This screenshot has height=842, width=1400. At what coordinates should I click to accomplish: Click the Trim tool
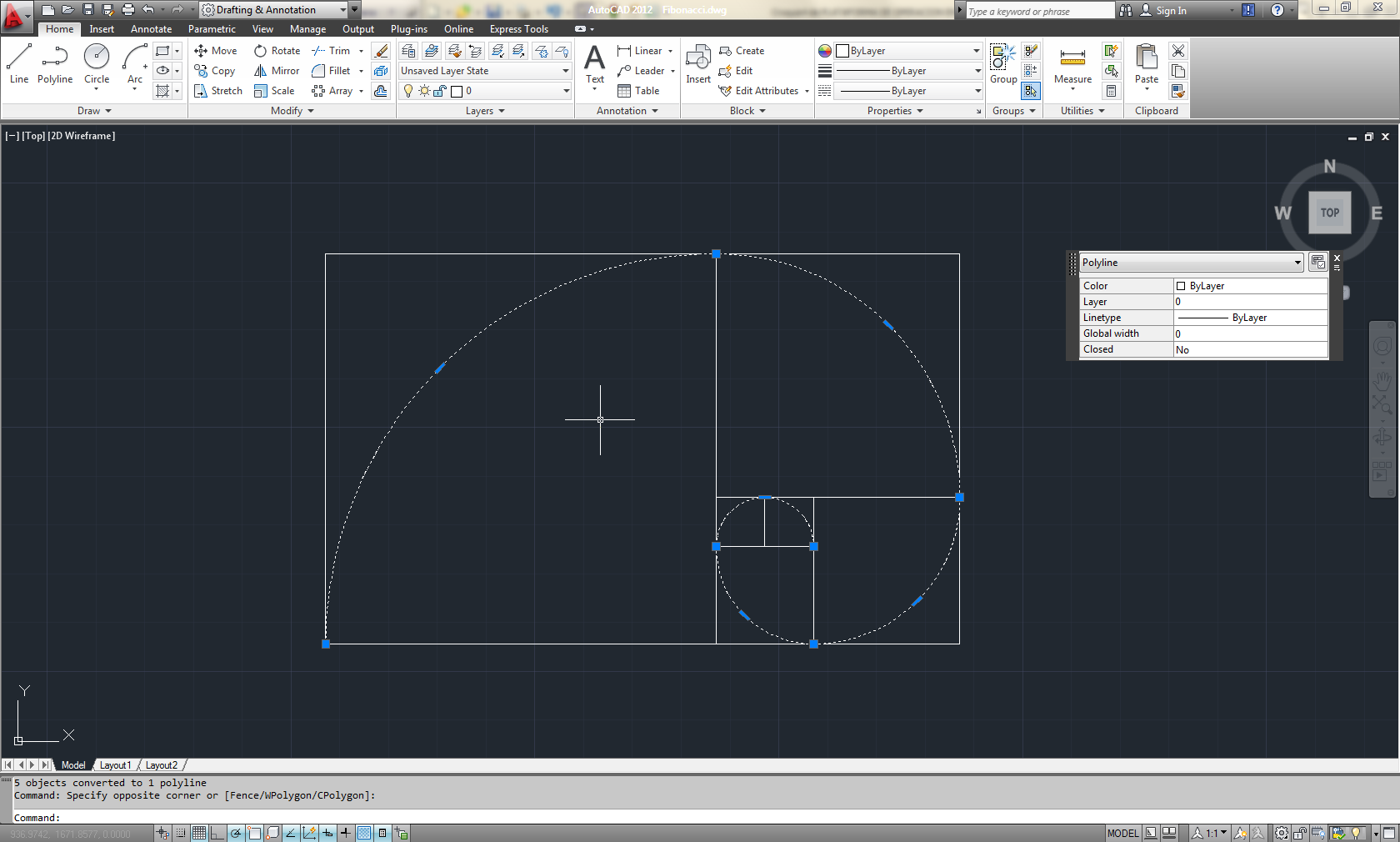(331, 51)
